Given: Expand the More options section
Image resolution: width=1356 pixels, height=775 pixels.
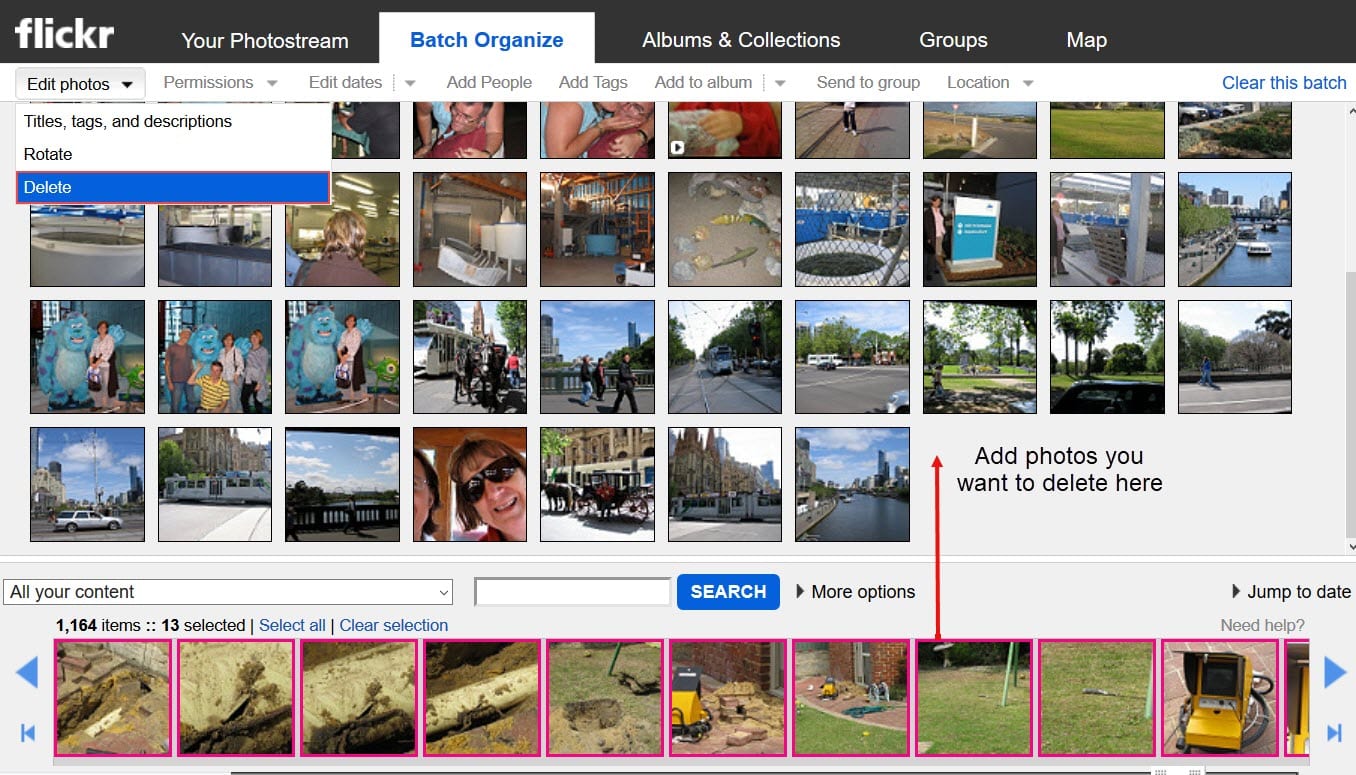Looking at the screenshot, I should 863,591.
